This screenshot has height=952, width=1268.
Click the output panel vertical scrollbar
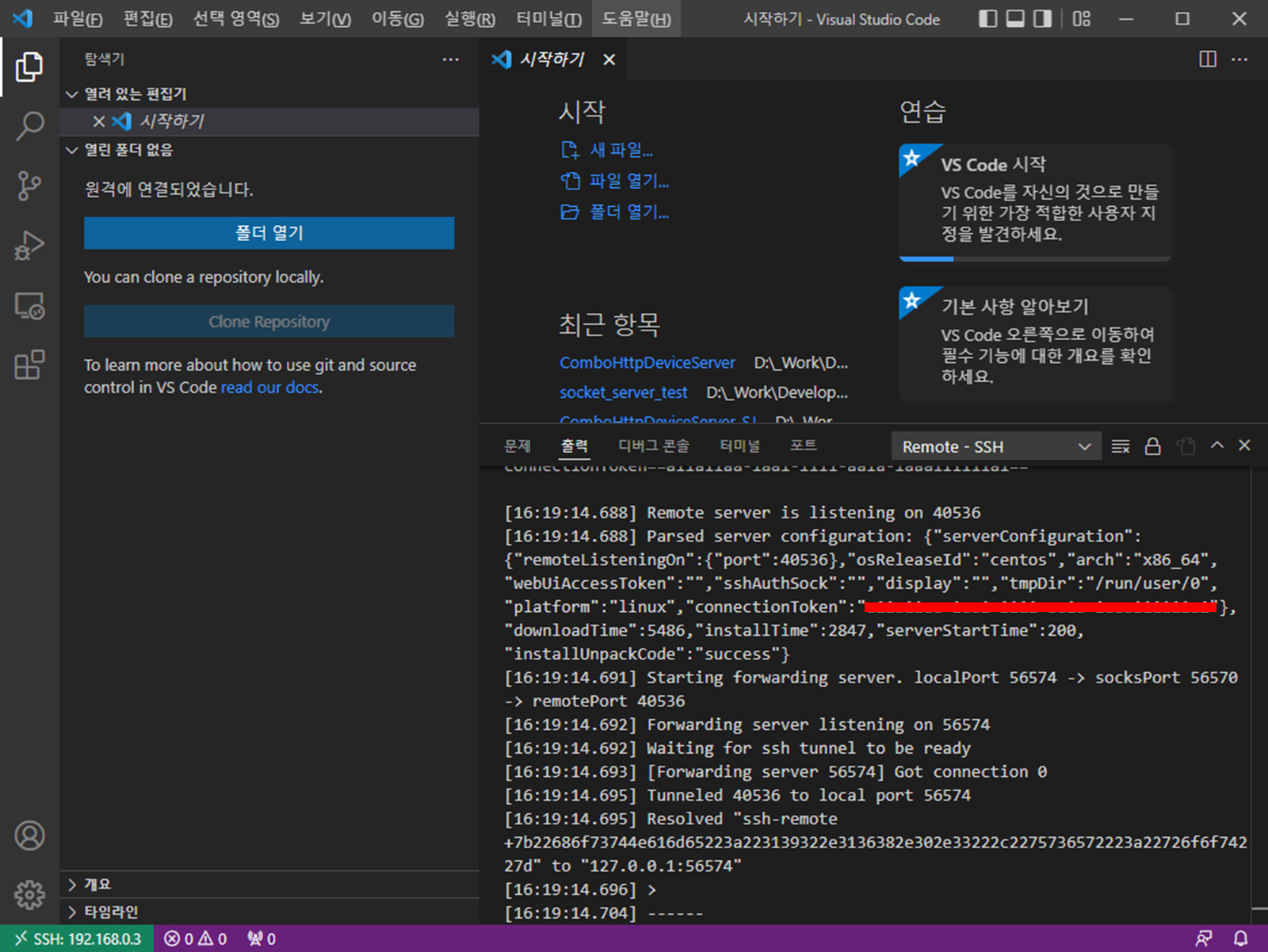[x=1259, y=695]
